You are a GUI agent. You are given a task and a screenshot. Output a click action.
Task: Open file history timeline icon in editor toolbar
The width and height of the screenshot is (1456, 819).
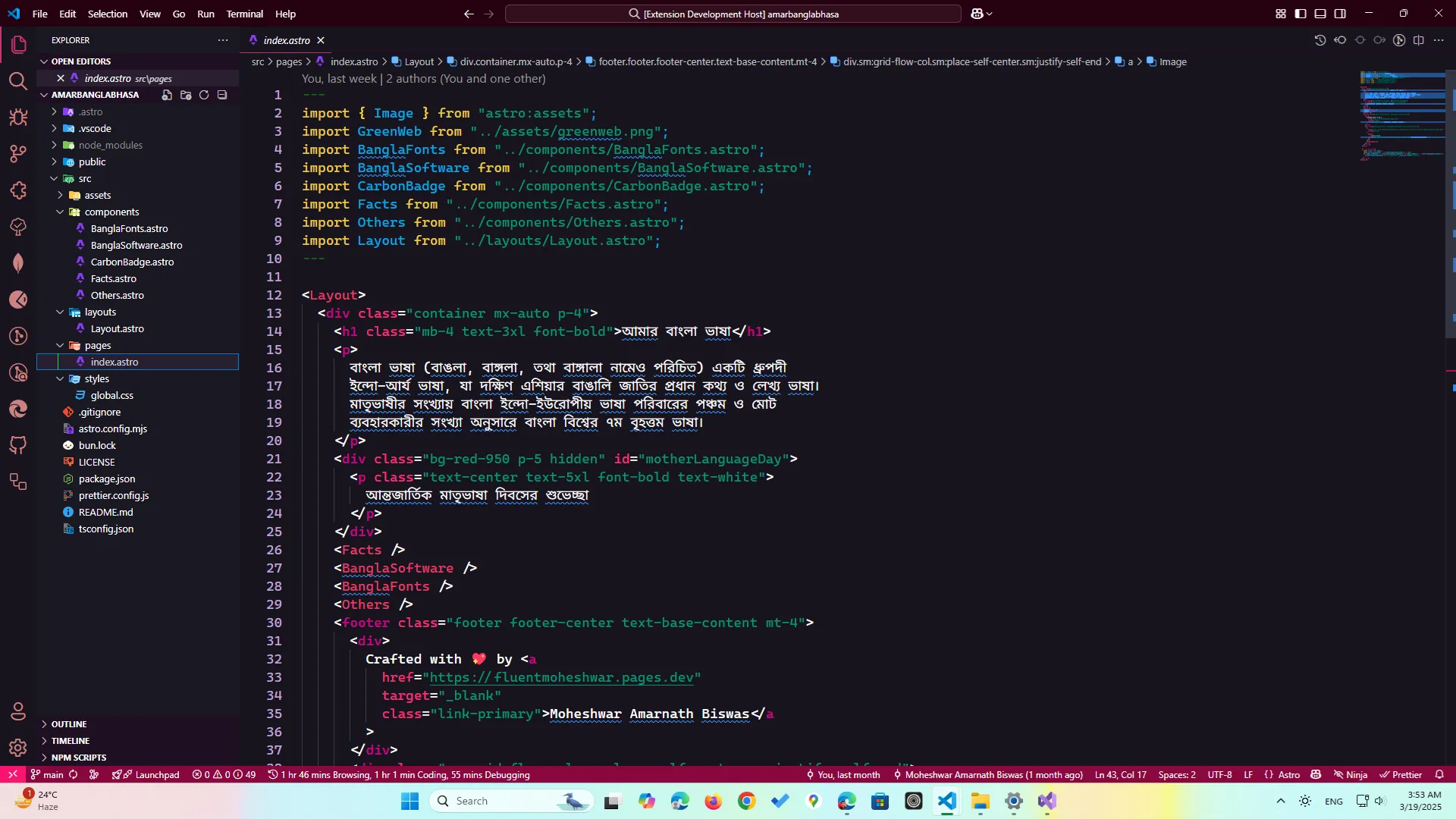coord(1319,40)
